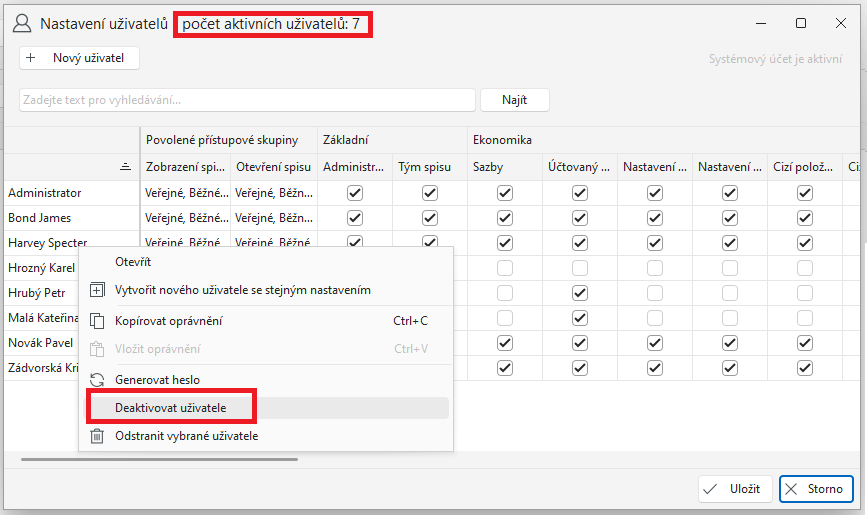Screen dimensions: 867x515
Task: Toggle Bond James Sazby checkbox
Action: tap(505, 218)
